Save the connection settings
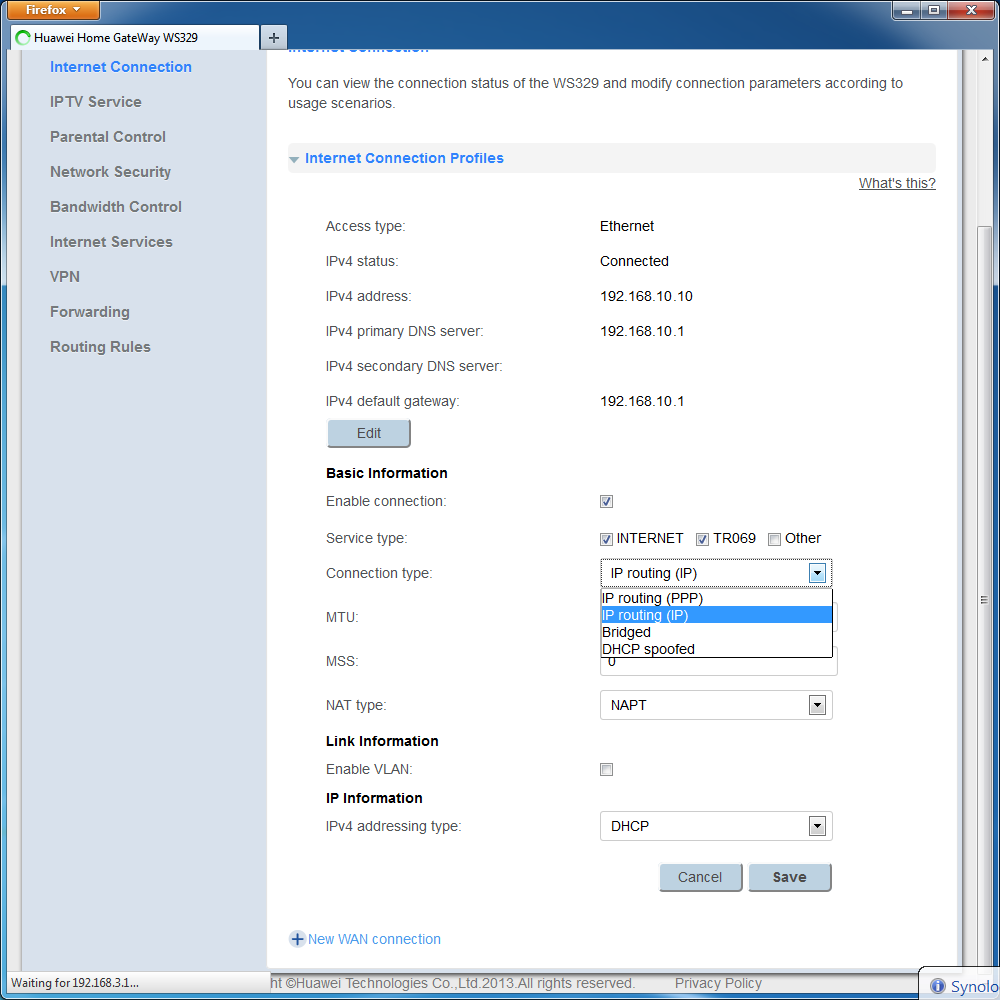Screen dimensions: 1000x1000 [790, 878]
